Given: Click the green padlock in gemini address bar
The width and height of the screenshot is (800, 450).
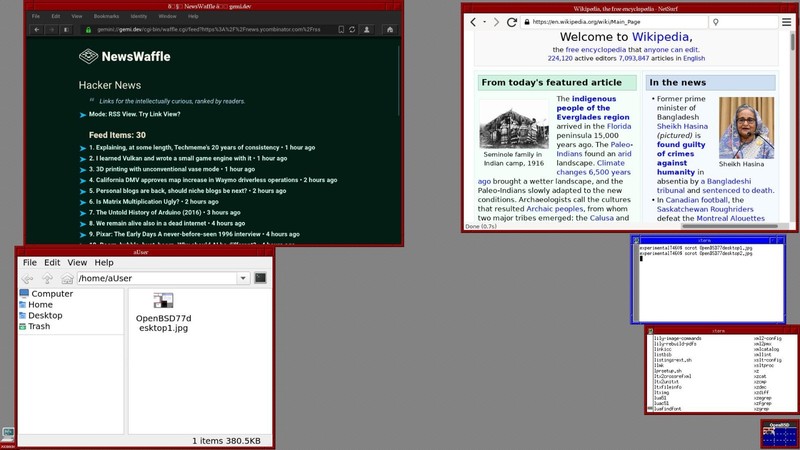Looking at the screenshot, I should [x=88, y=30].
